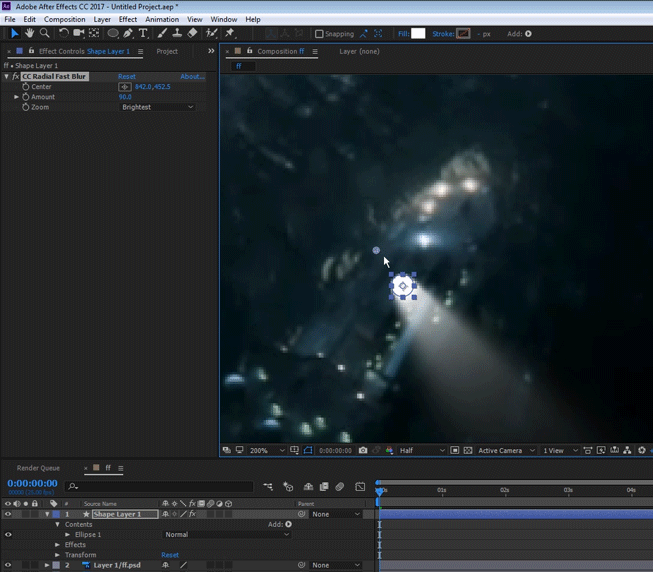
Task: Take a snapshot with the camera icon
Action: click(x=362, y=451)
